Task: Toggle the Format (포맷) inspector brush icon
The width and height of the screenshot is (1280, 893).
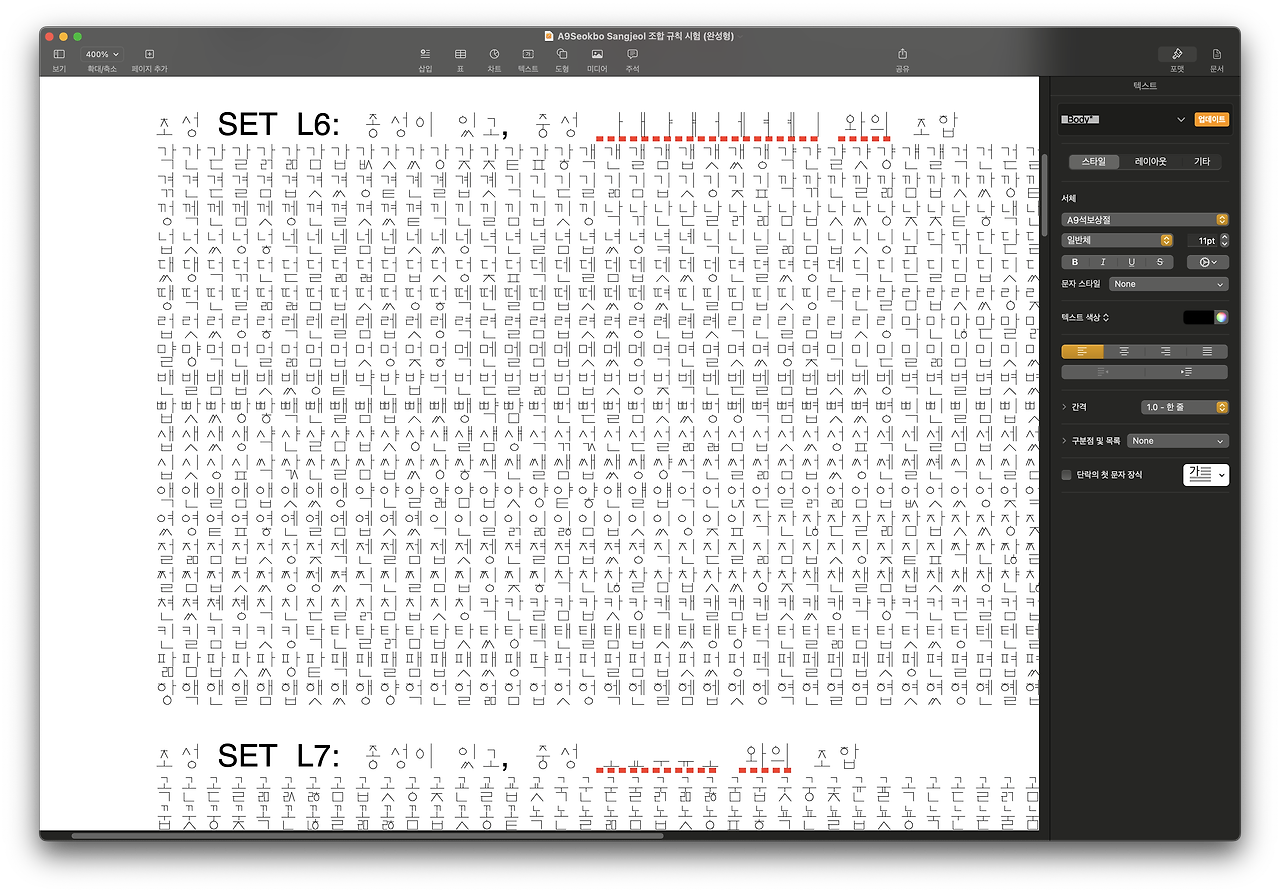Action: [x=1177, y=54]
